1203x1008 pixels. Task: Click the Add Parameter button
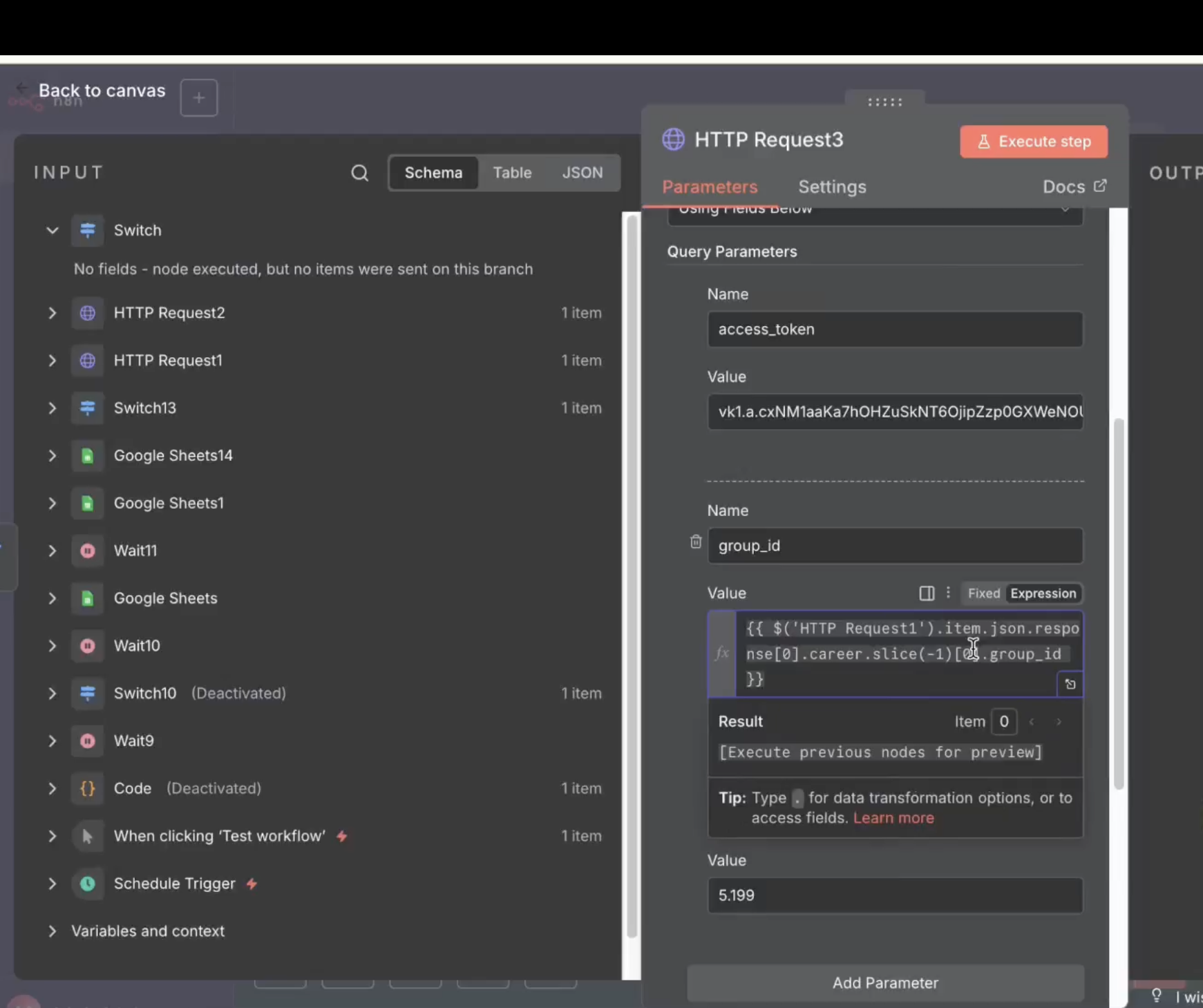885,982
